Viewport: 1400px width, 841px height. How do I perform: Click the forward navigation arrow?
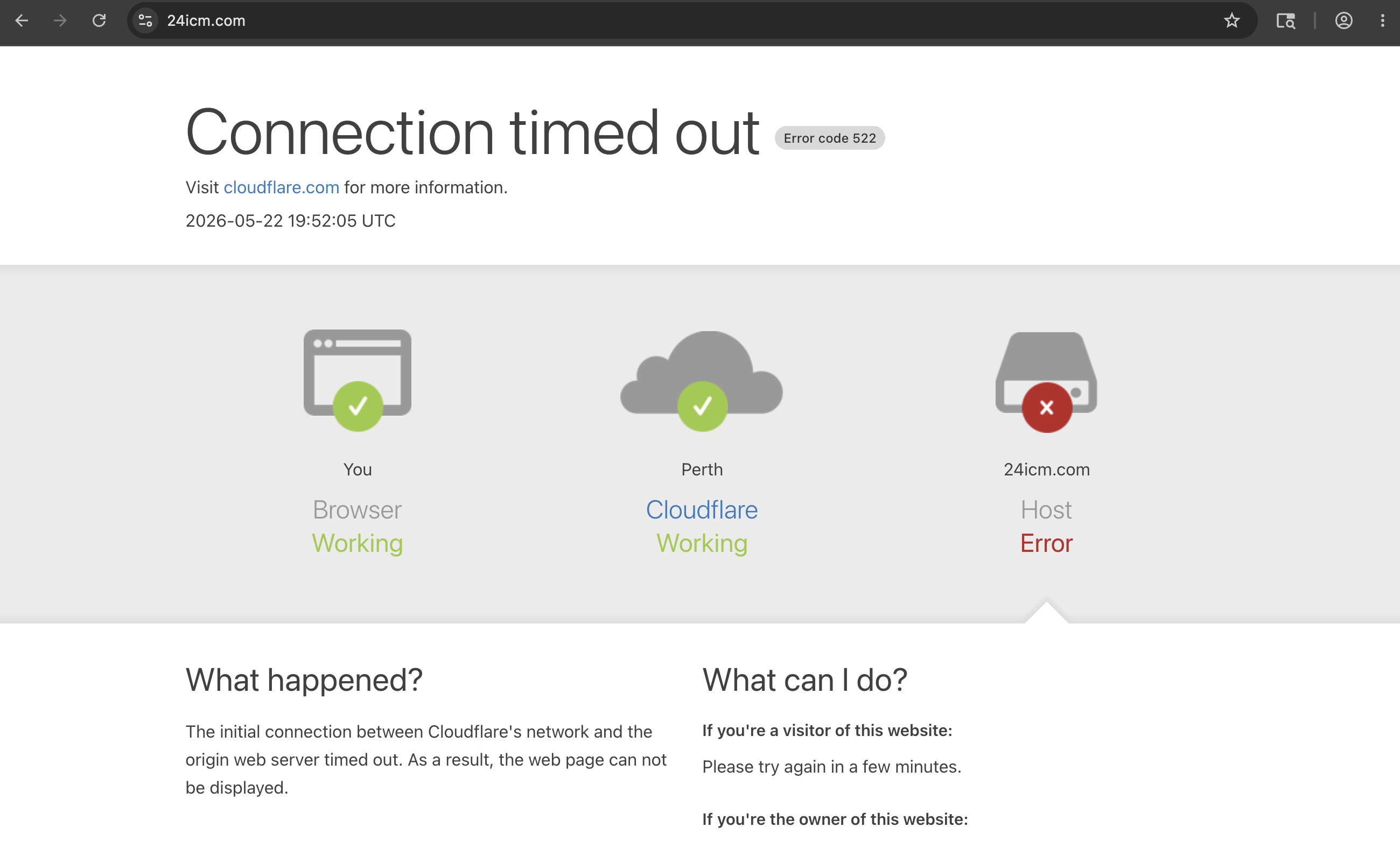(60, 21)
